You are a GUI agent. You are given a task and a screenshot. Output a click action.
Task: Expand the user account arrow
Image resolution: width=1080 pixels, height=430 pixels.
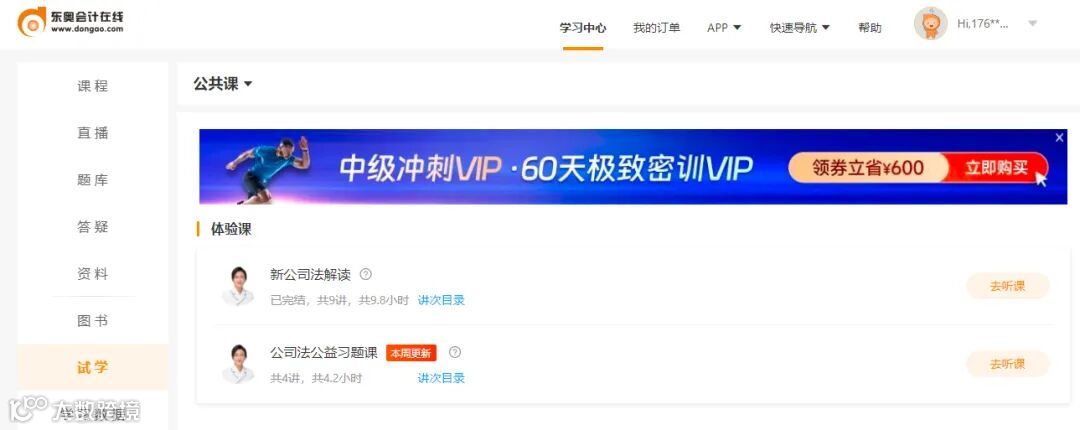coord(1032,24)
